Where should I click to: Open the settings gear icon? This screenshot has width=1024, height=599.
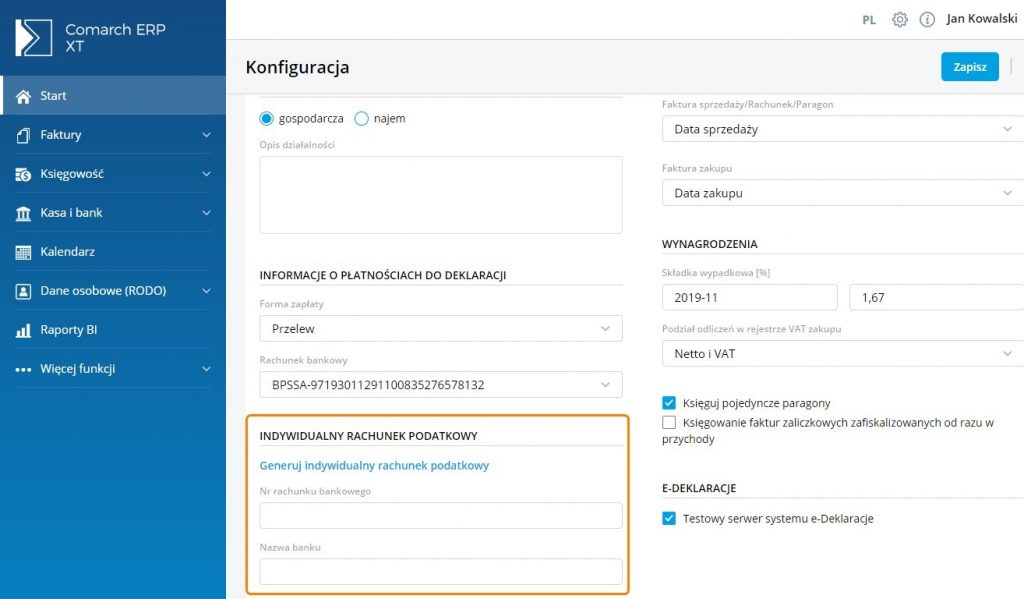899,19
